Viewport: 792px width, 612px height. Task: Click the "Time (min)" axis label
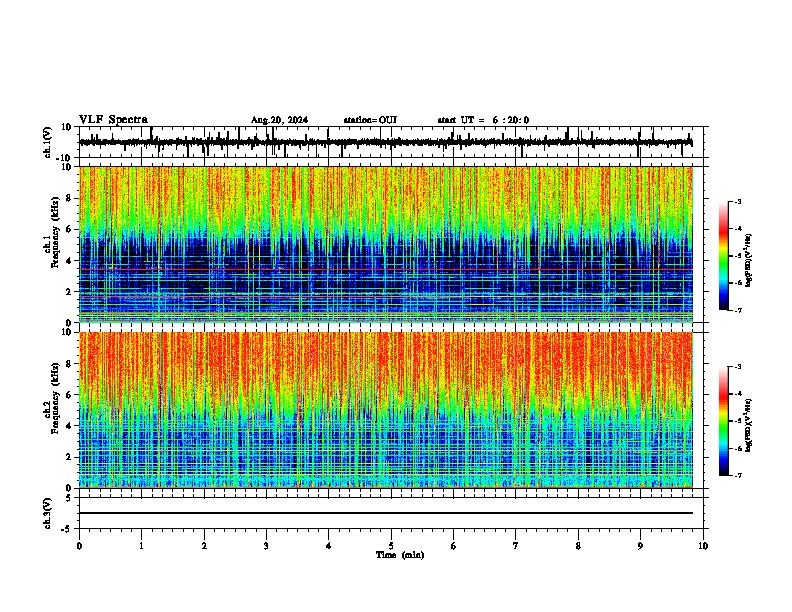coord(400,555)
